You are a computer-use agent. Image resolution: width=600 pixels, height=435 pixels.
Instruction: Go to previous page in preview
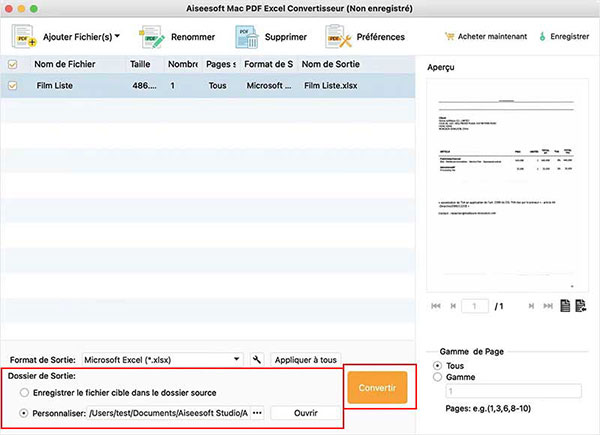click(x=453, y=306)
